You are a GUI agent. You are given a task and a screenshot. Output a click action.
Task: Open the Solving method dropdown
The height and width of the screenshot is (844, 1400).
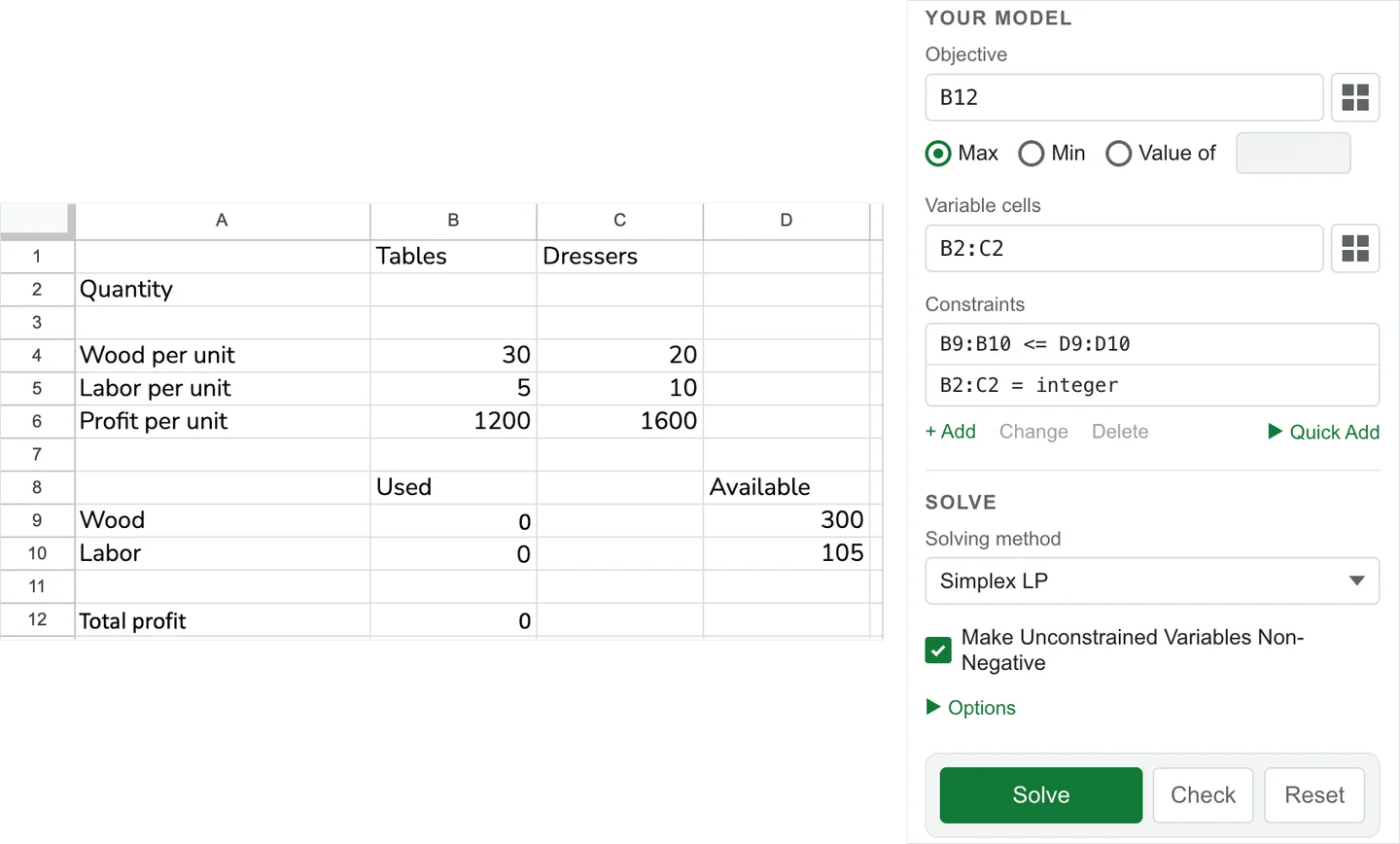pos(1152,580)
